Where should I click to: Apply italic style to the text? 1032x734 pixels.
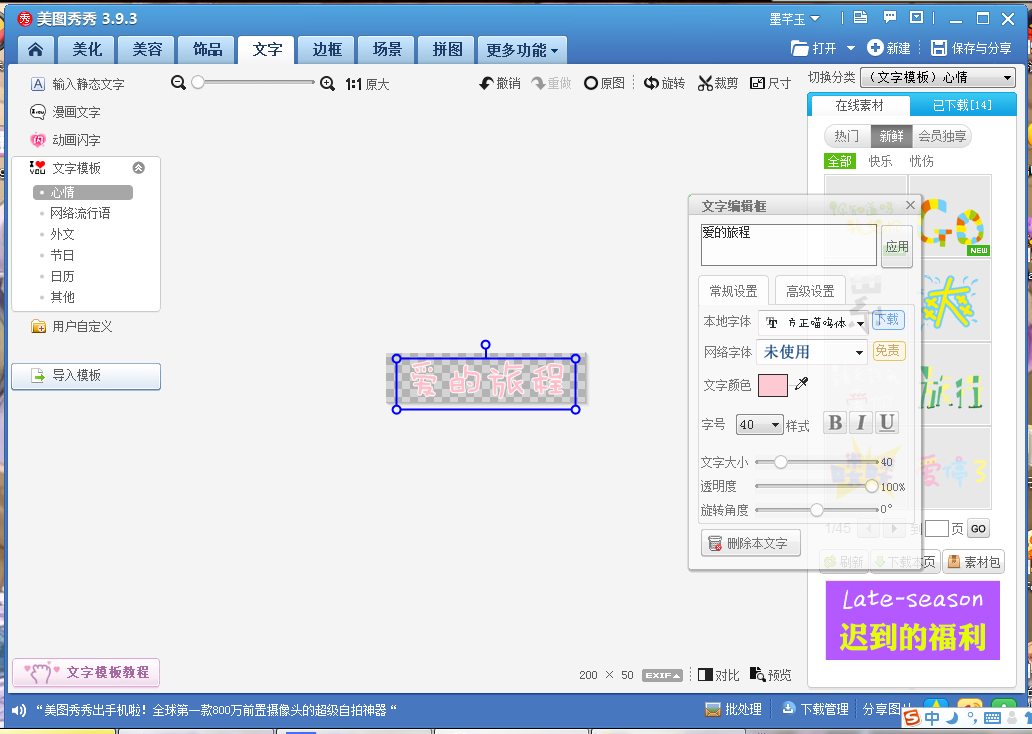[861, 423]
